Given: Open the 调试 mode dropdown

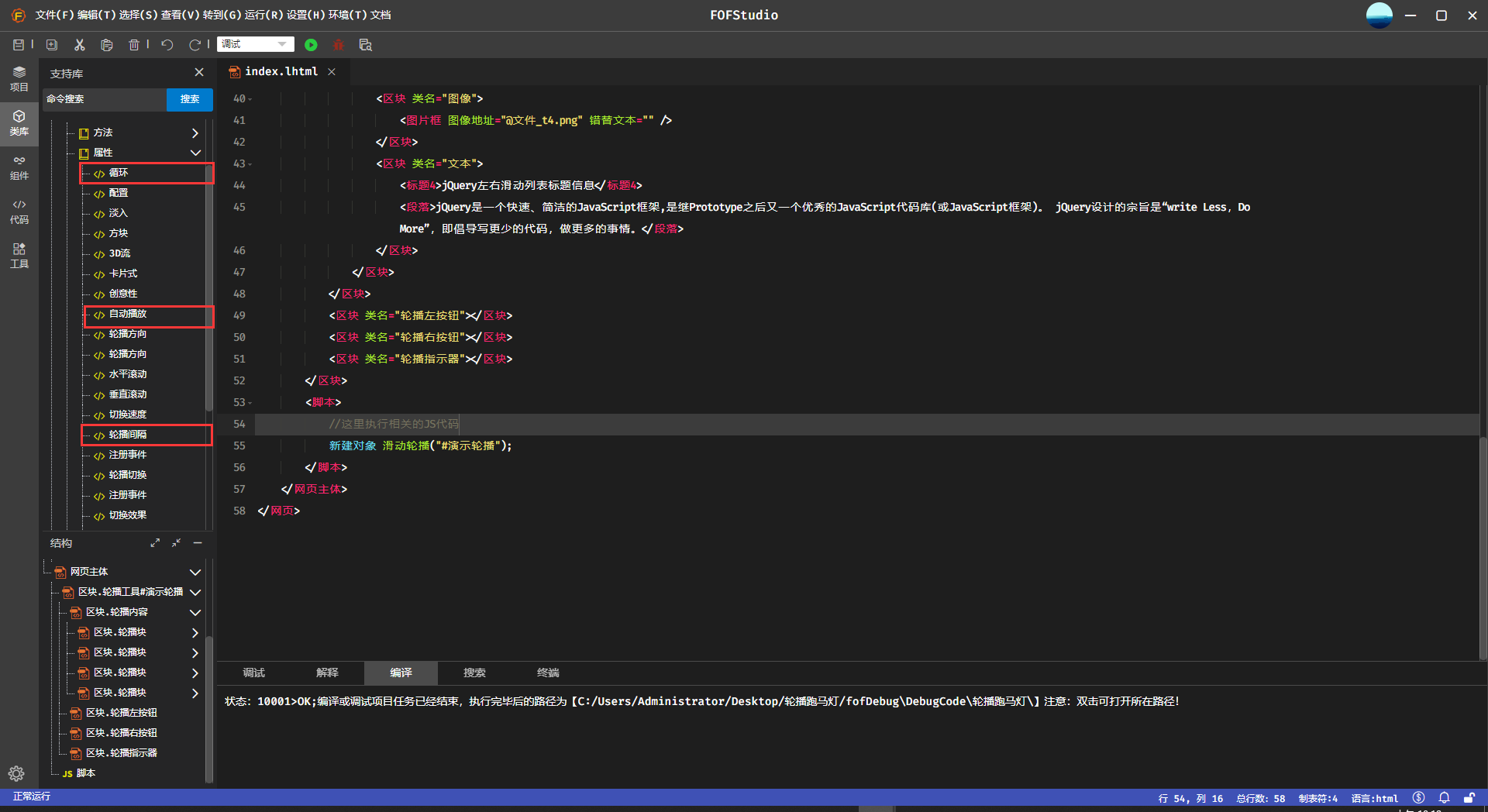Looking at the screenshot, I should point(256,44).
